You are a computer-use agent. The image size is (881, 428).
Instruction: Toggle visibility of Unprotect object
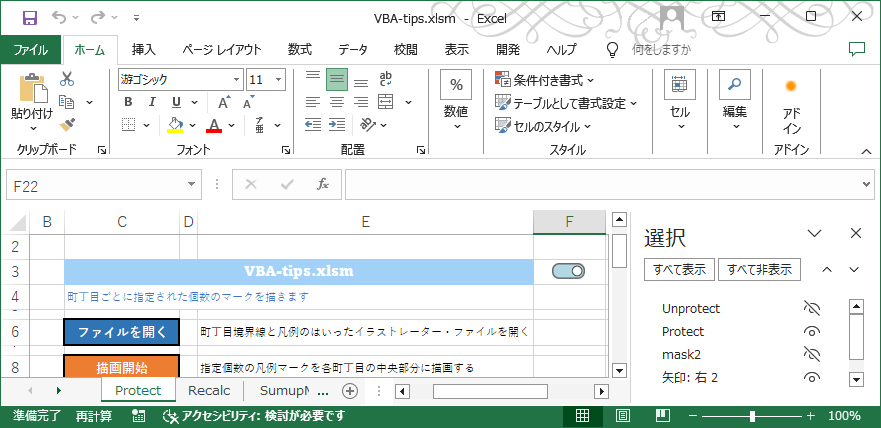812,309
